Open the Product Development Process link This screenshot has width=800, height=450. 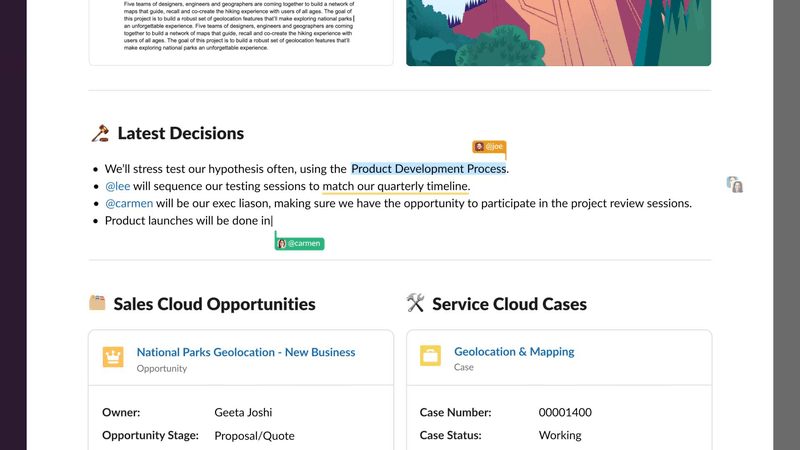[x=429, y=169]
